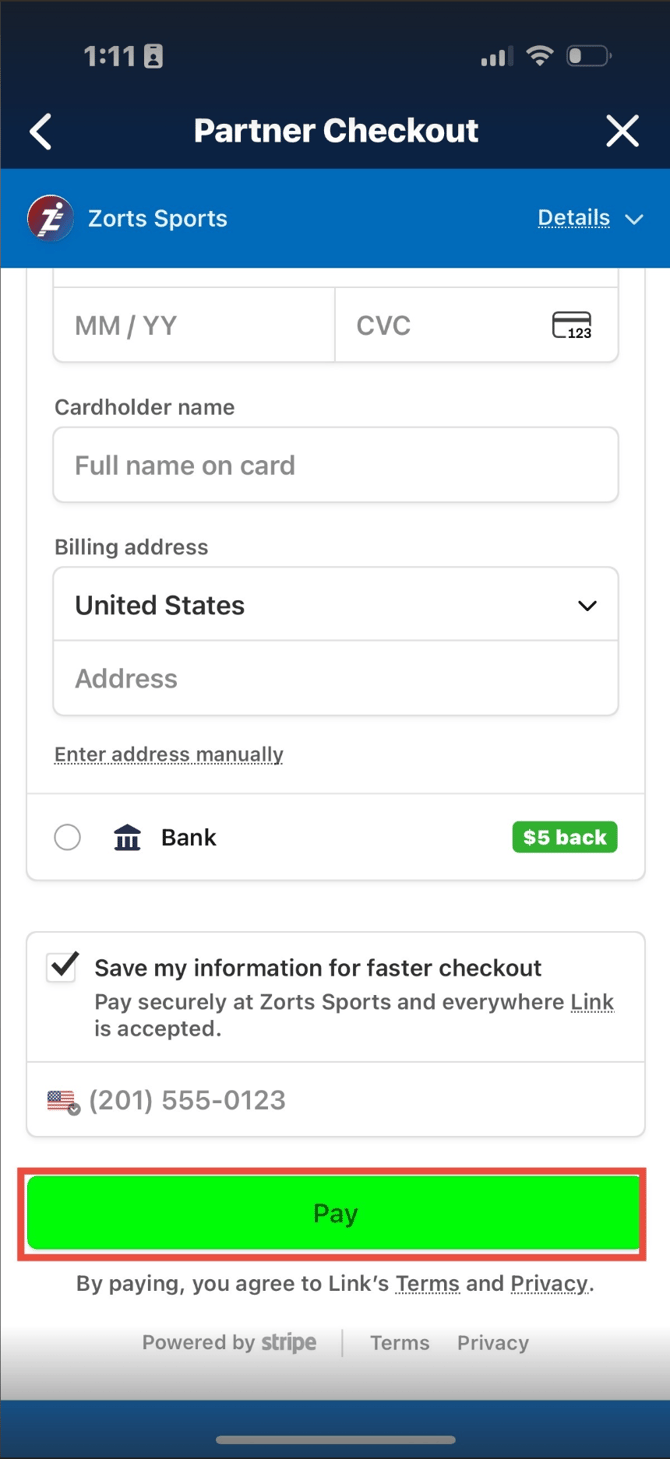Focus the Full name on card field
Viewport: 670px width, 1459px height.
click(335, 465)
